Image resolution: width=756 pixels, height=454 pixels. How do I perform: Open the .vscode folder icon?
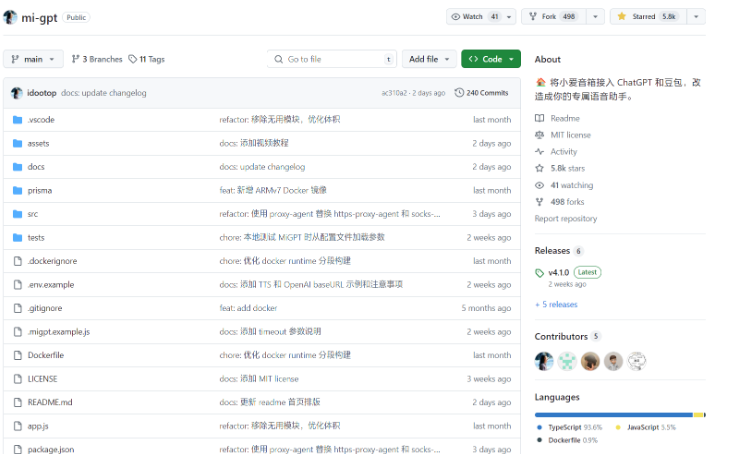coord(18,120)
